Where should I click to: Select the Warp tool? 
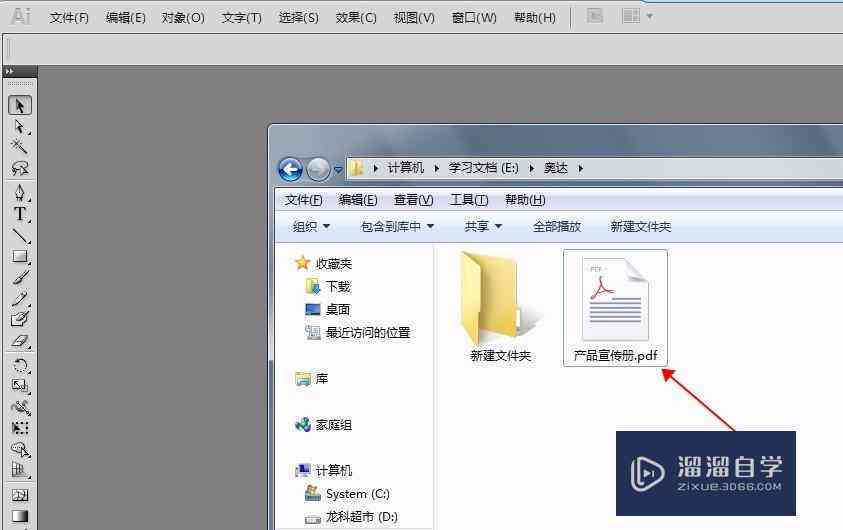(x=20, y=407)
